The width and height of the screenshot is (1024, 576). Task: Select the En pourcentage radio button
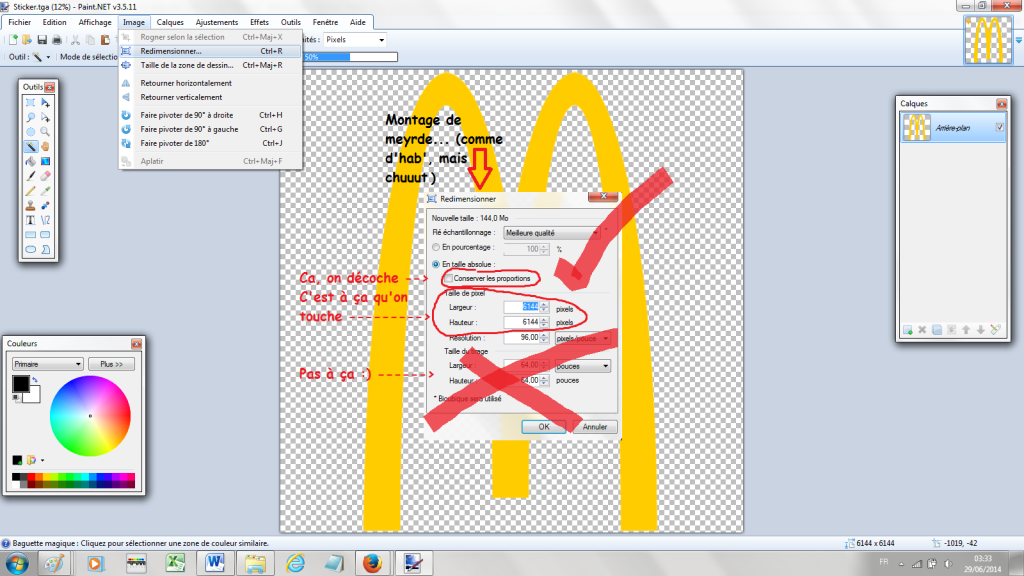pyautogui.click(x=436, y=248)
